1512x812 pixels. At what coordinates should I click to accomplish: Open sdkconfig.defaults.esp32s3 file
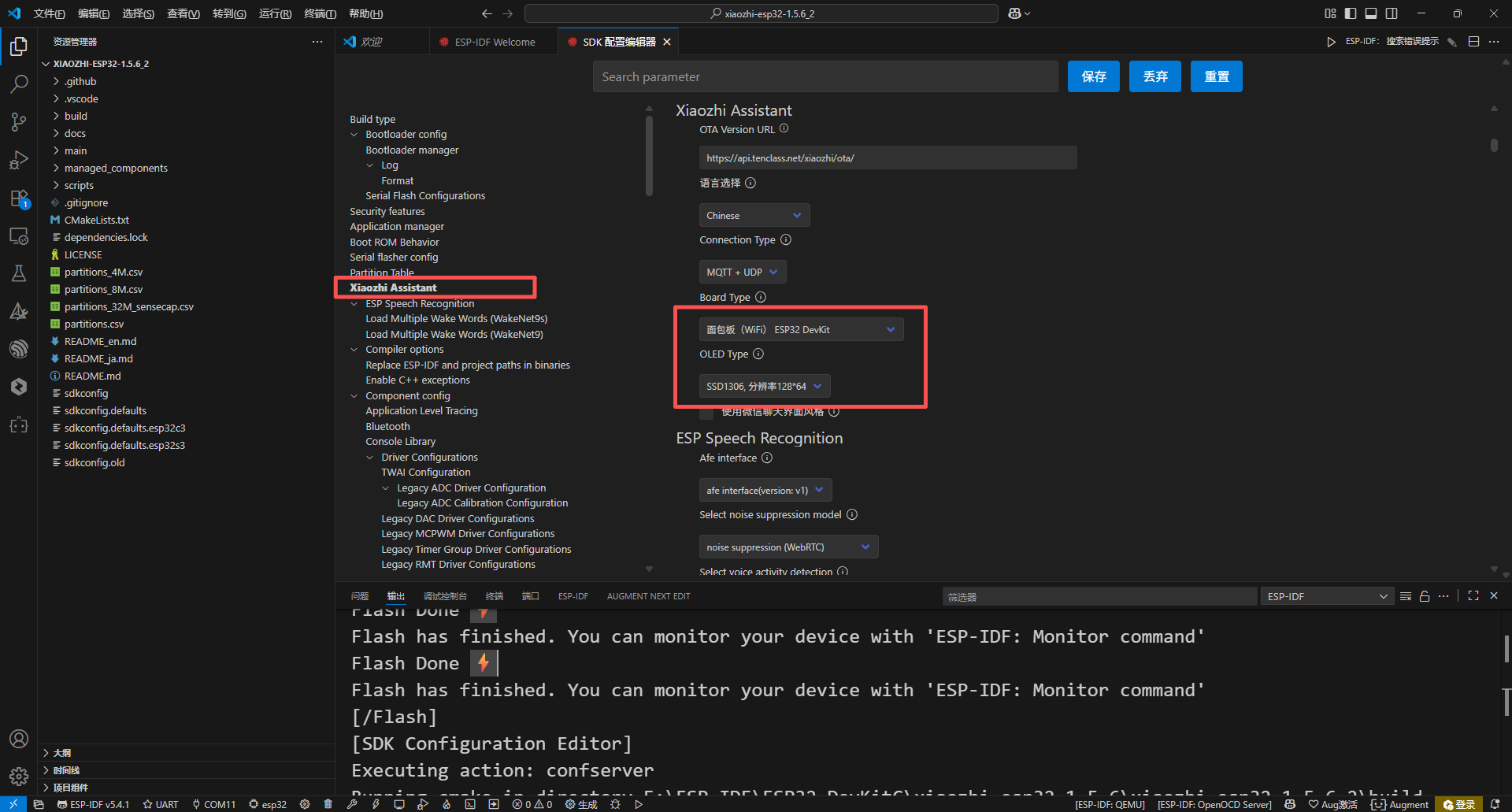pyautogui.click(x=124, y=445)
